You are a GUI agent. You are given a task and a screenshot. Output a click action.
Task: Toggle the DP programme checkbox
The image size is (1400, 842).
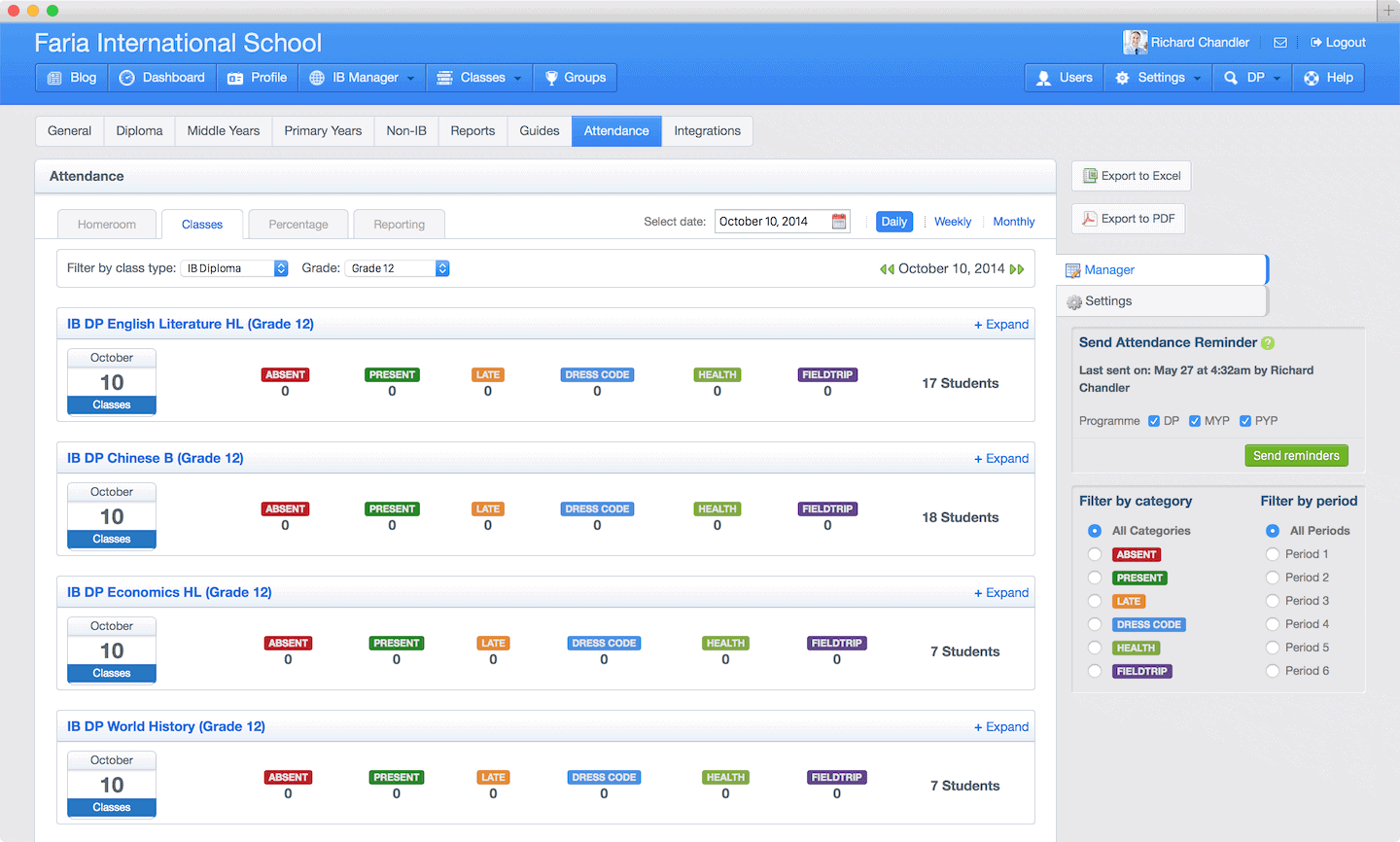coord(1154,421)
